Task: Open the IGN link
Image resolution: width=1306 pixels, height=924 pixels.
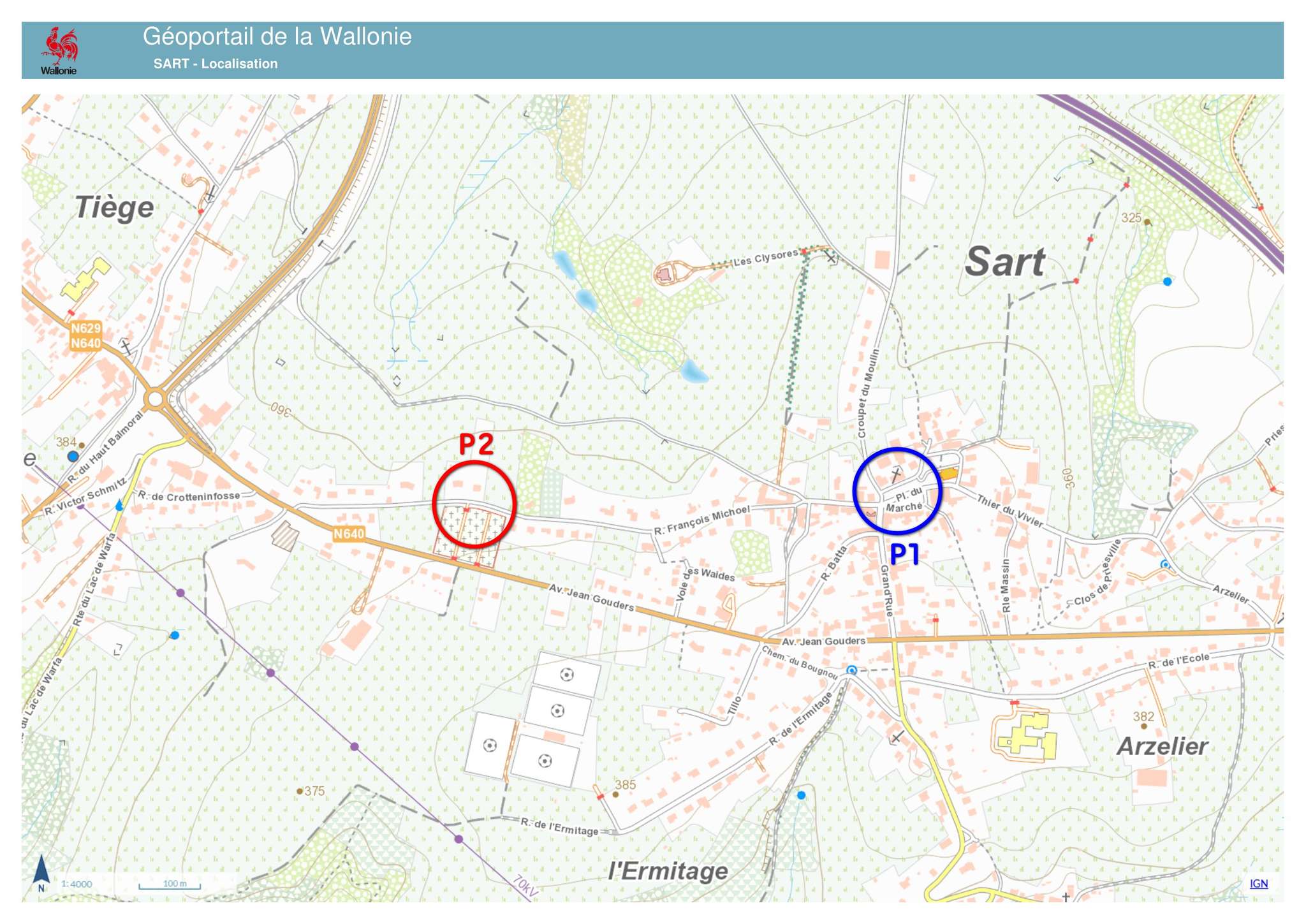Action: pyautogui.click(x=1258, y=883)
